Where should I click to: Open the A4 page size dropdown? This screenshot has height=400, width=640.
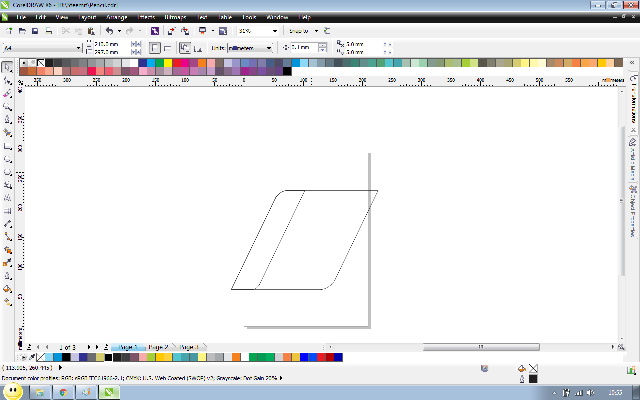click(78, 48)
